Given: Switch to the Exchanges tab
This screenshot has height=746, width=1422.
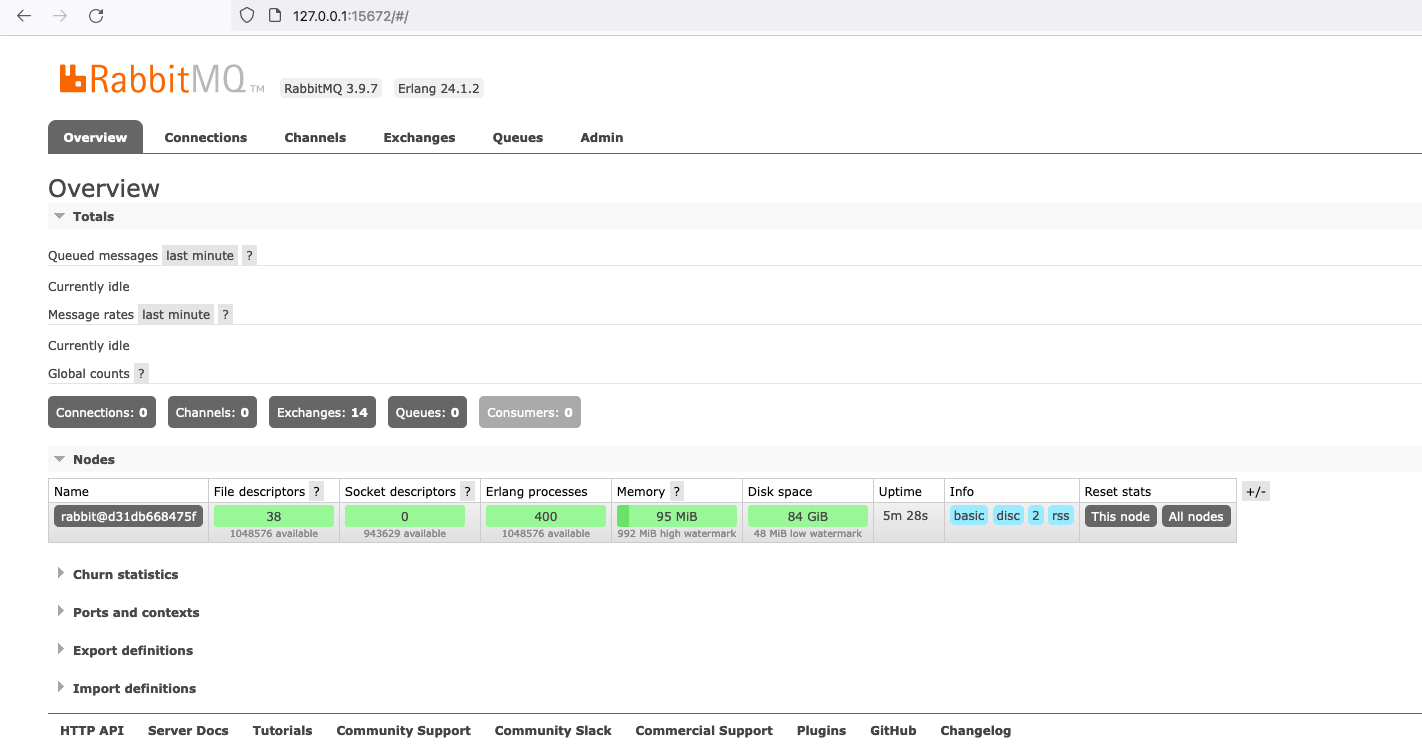Looking at the screenshot, I should [419, 137].
